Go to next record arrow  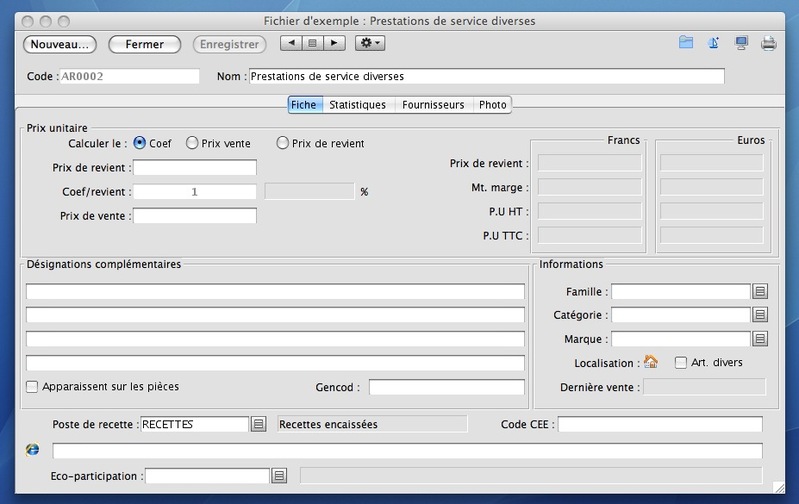click(x=334, y=43)
